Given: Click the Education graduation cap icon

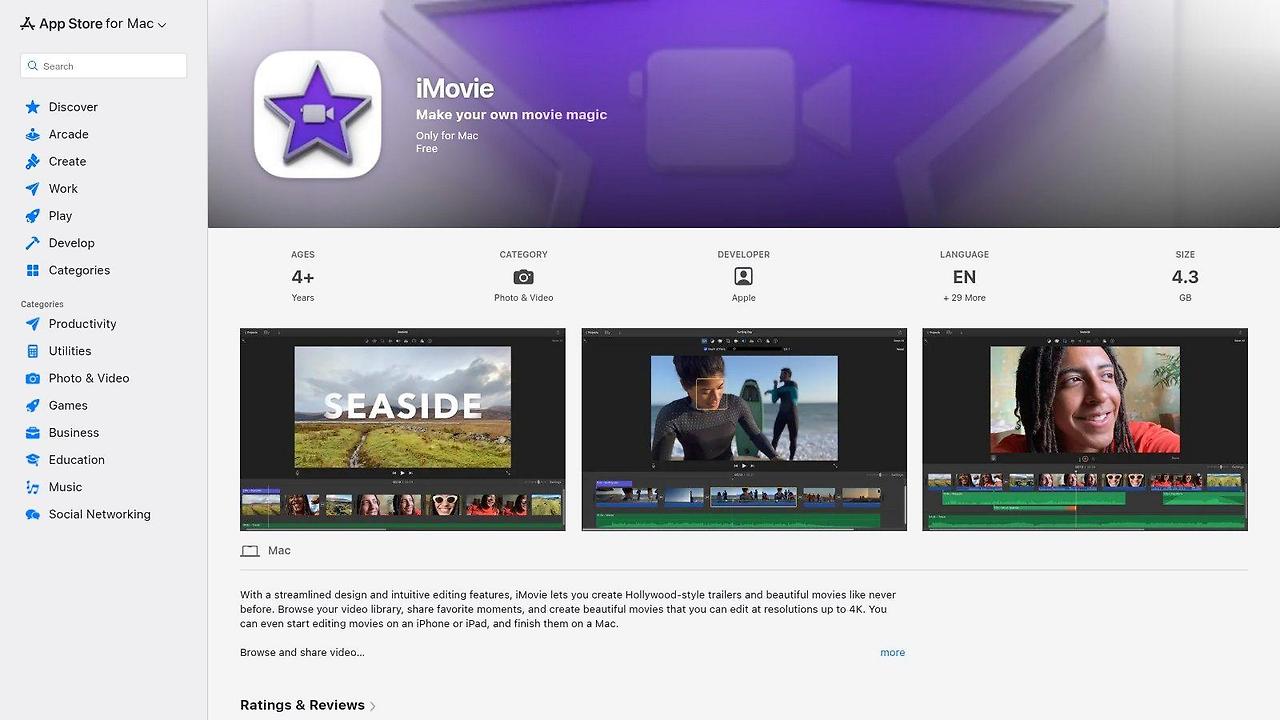Looking at the screenshot, I should coord(33,460).
